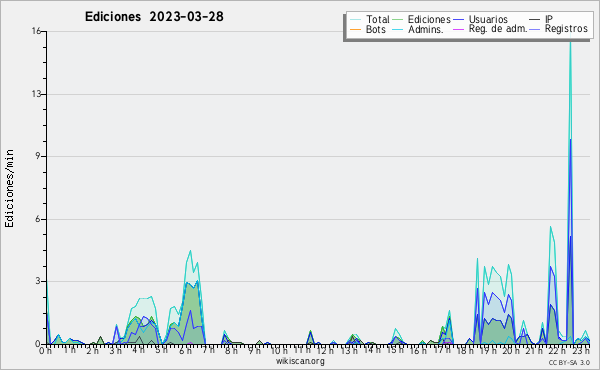Click the Reg. de adm. legend line
The height and width of the screenshot is (370, 600).
point(458,29)
